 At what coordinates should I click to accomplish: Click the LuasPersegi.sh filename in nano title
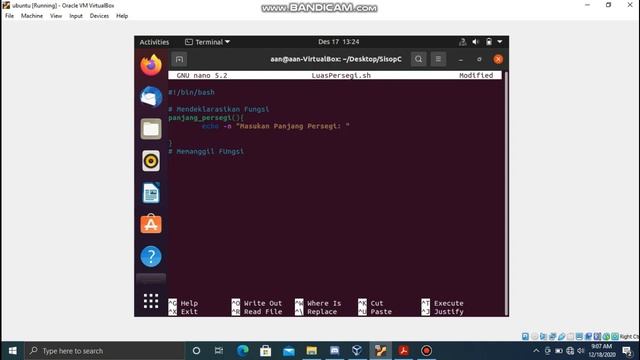click(341, 76)
